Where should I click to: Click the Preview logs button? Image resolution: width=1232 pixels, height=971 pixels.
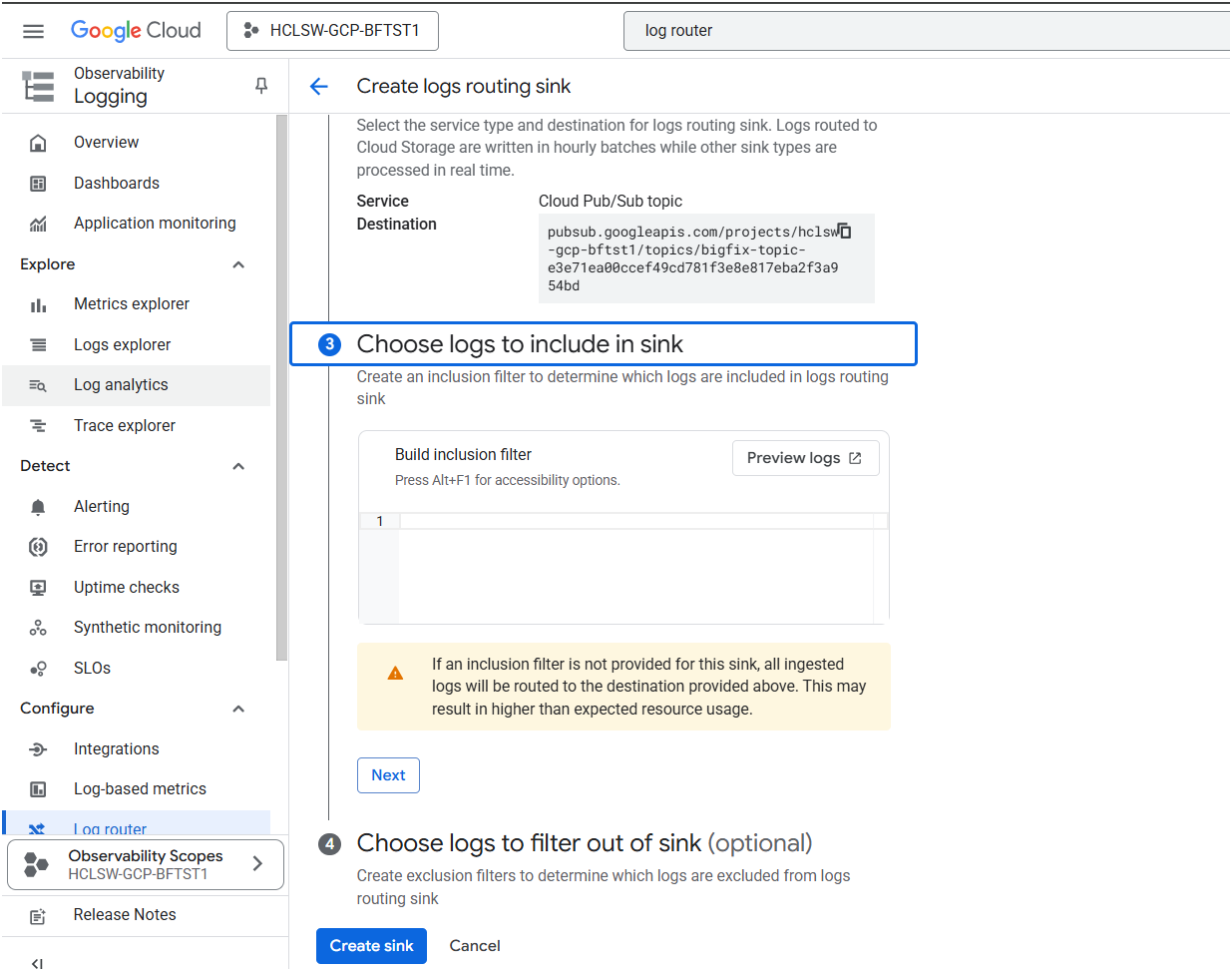805,458
